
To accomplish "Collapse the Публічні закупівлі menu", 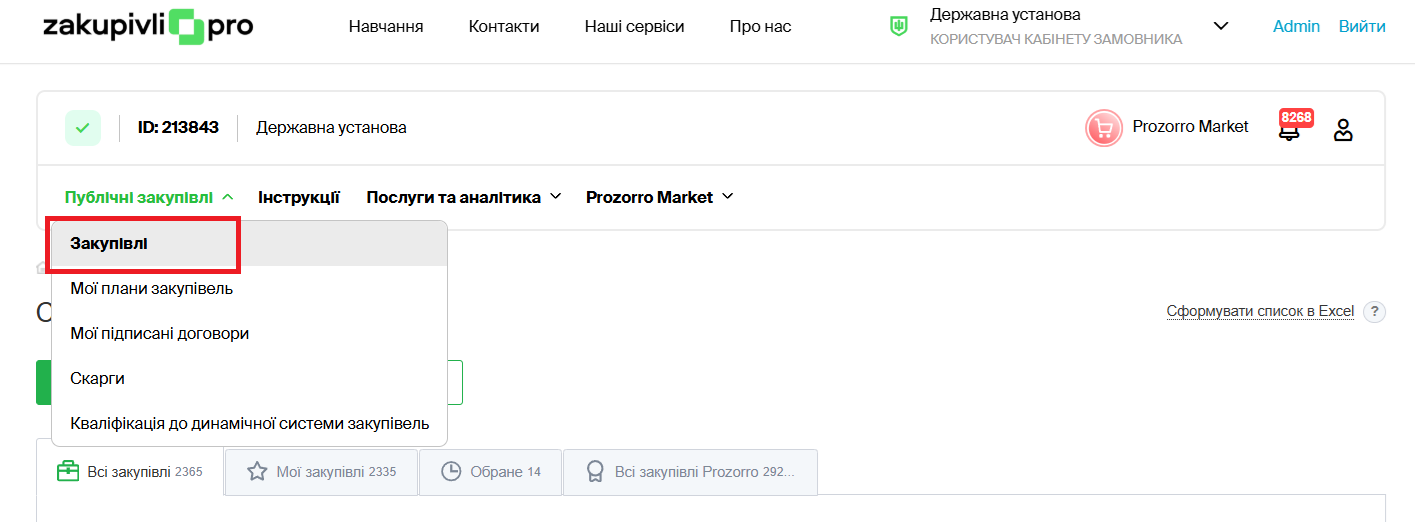I will point(149,198).
